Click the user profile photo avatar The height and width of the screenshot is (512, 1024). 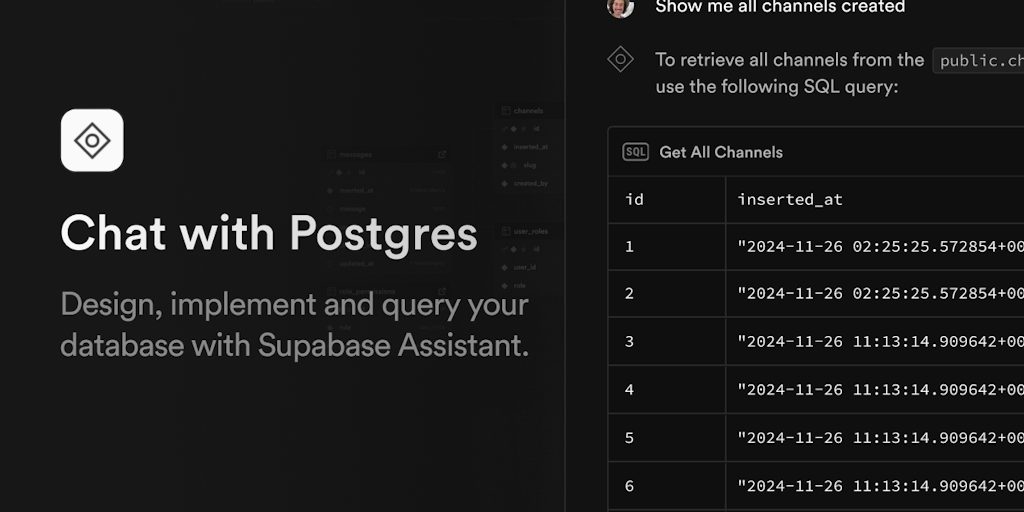pyautogui.click(x=620, y=8)
